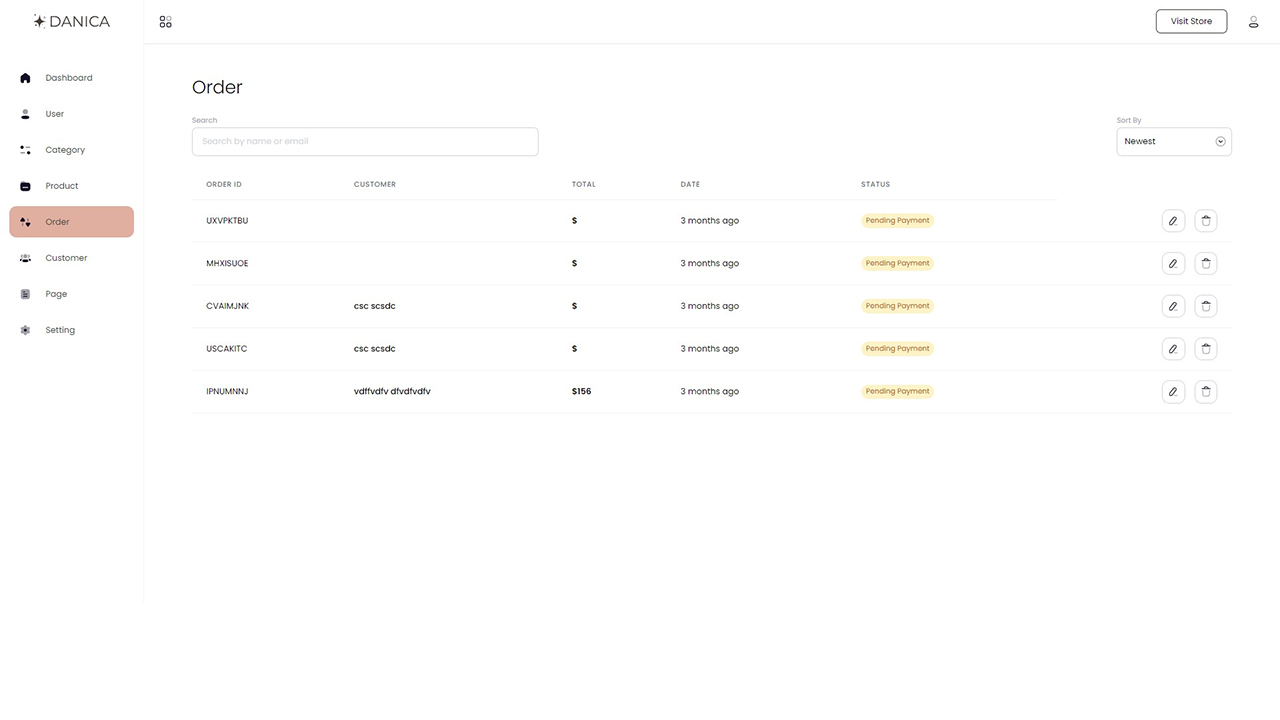Click the Customer sidebar icon
The height and width of the screenshot is (720, 1280).
(x=25, y=258)
